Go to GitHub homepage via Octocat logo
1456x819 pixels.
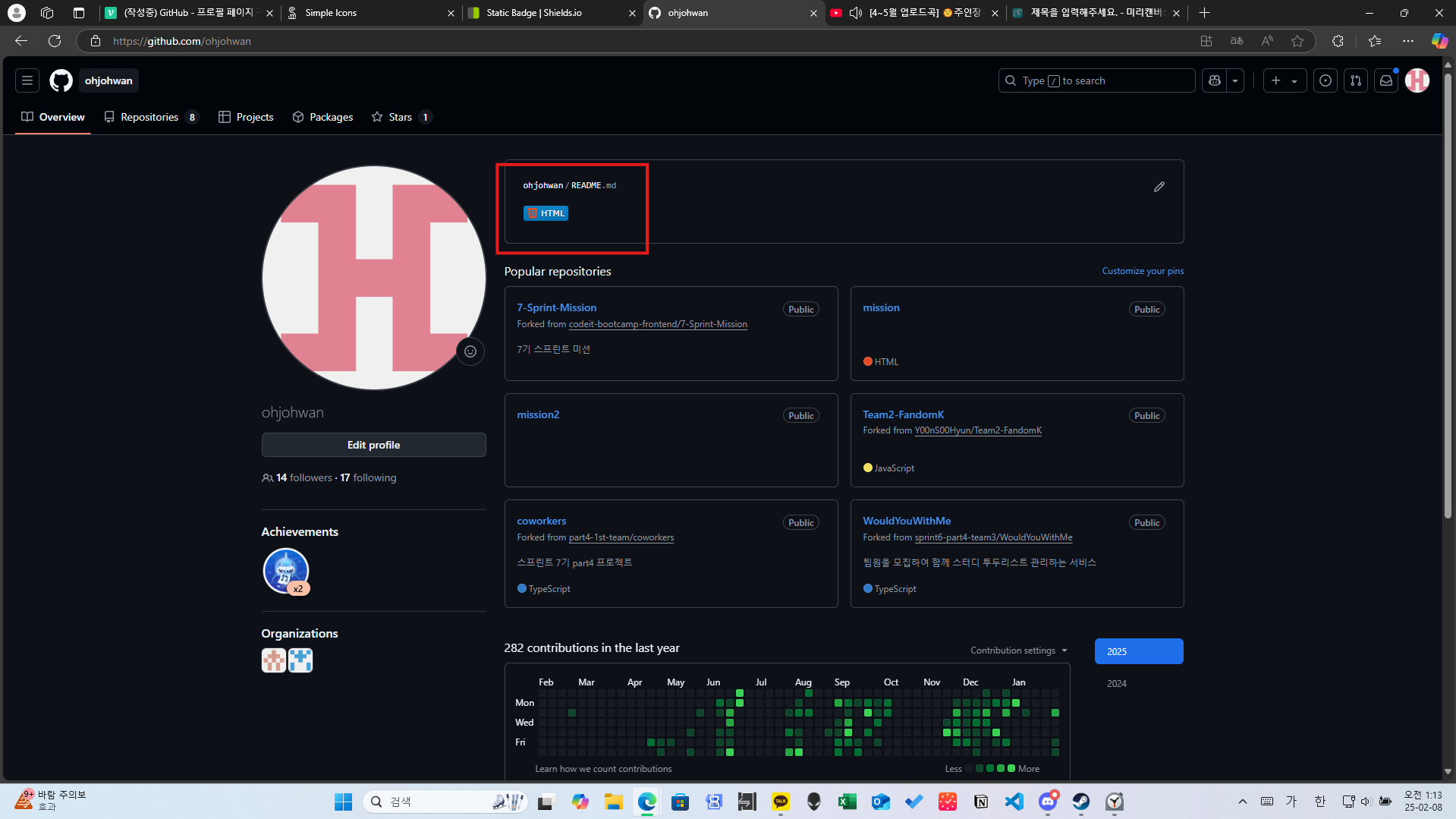[x=61, y=80]
